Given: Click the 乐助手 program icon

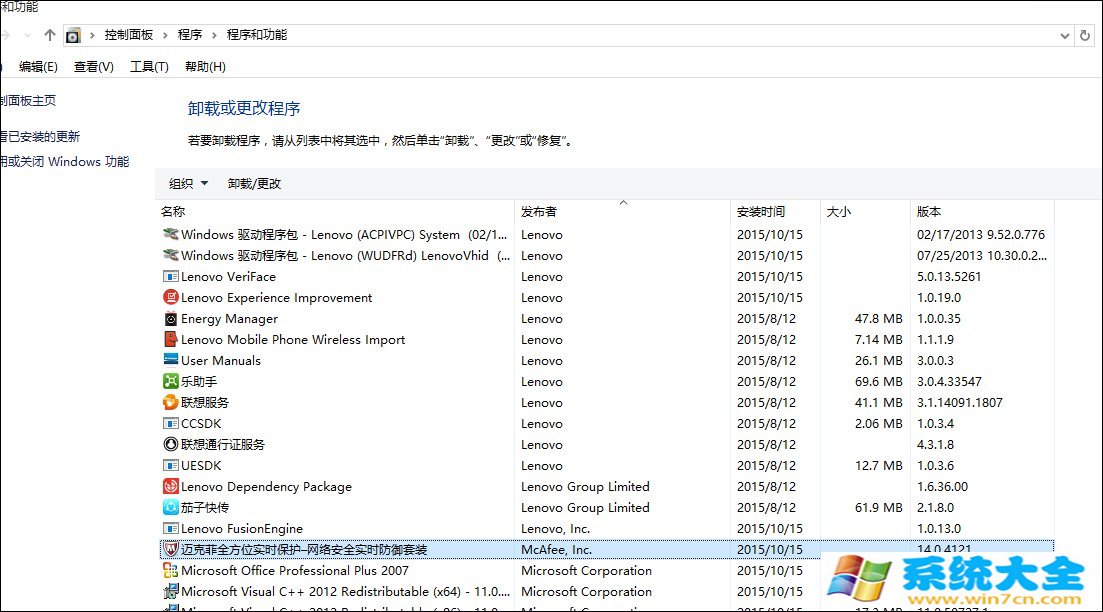Looking at the screenshot, I should [170, 381].
